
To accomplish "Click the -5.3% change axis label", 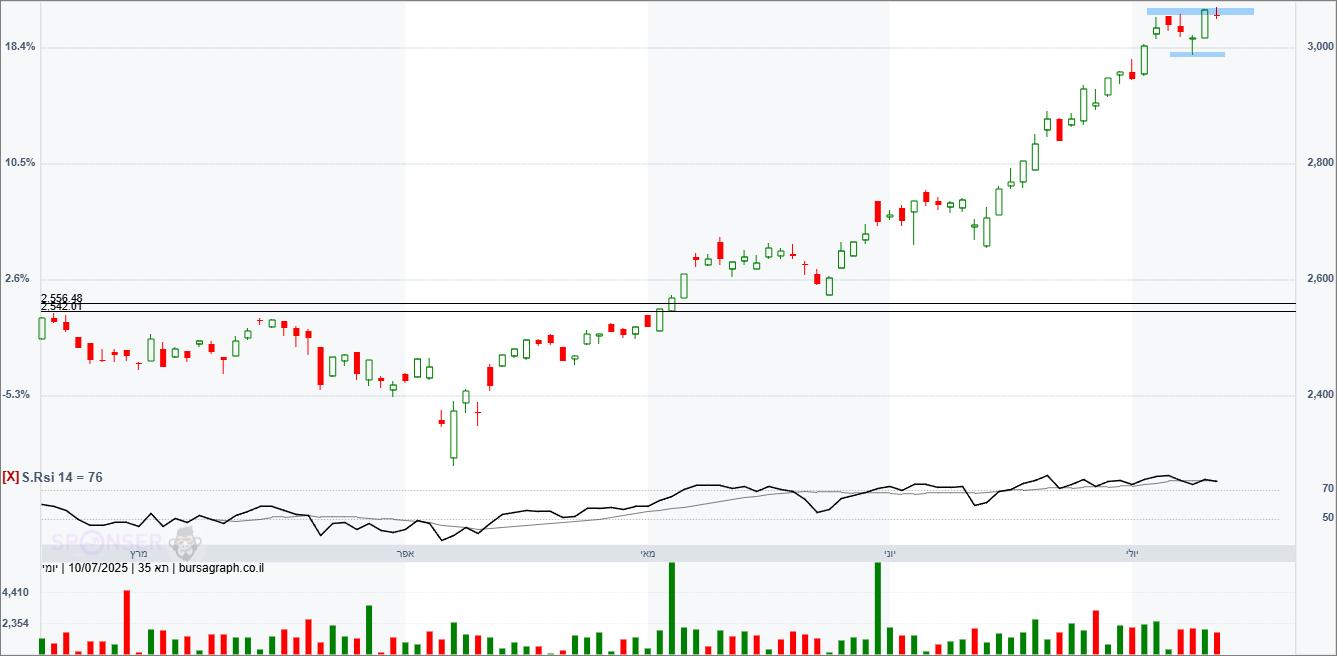I will [x=18, y=395].
